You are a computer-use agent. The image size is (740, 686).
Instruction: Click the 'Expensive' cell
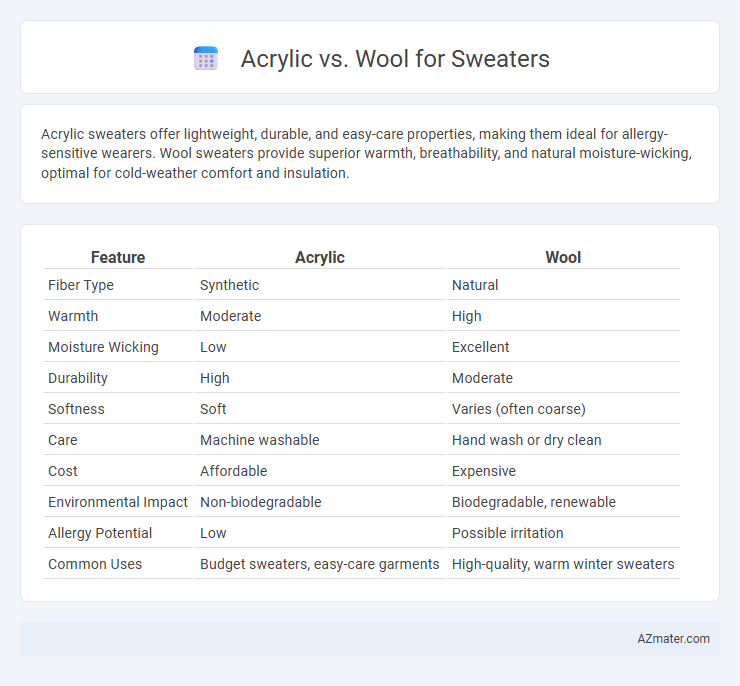click(x=484, y=471)
